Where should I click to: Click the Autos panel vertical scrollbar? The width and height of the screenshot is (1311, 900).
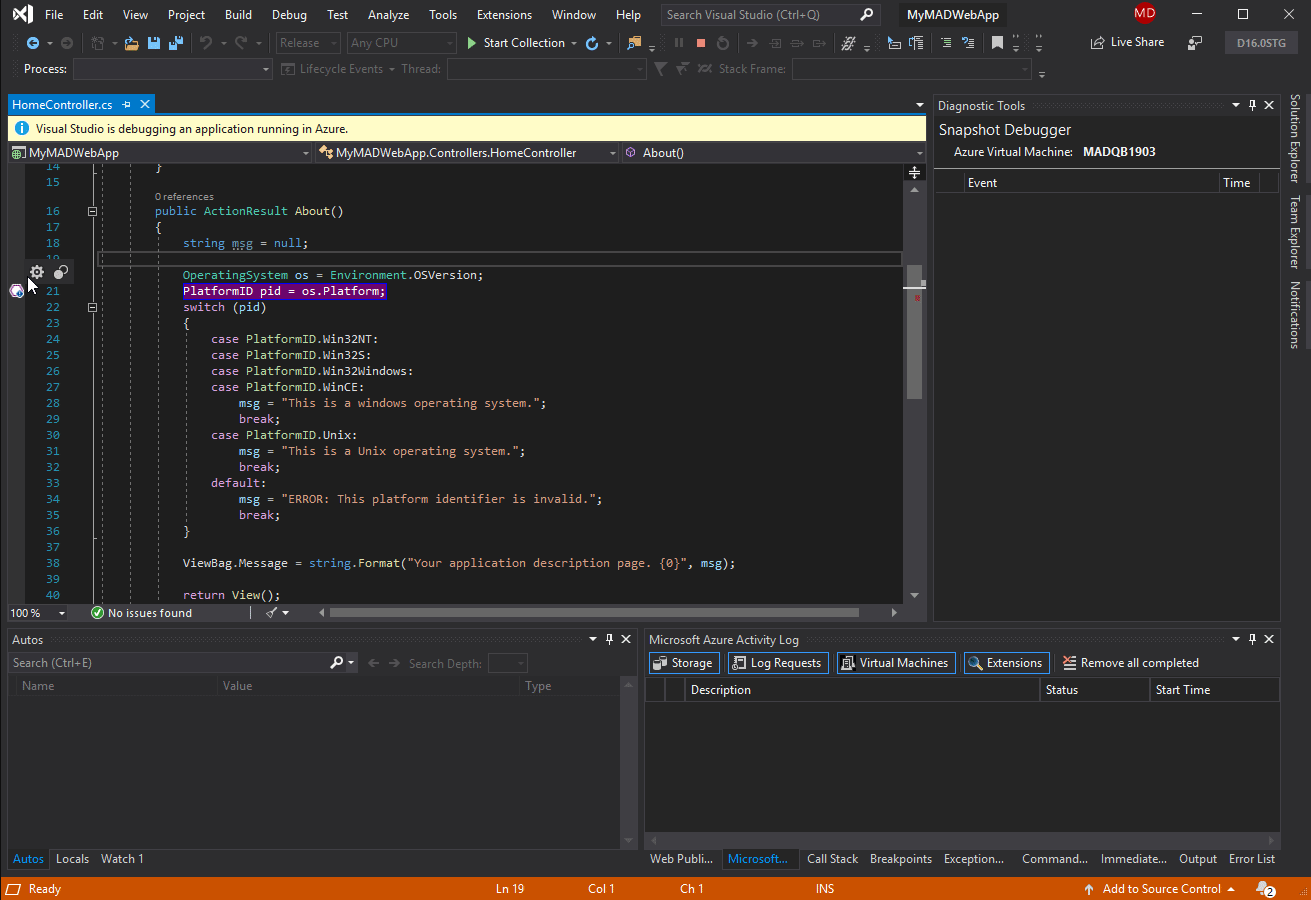(628, 763)
